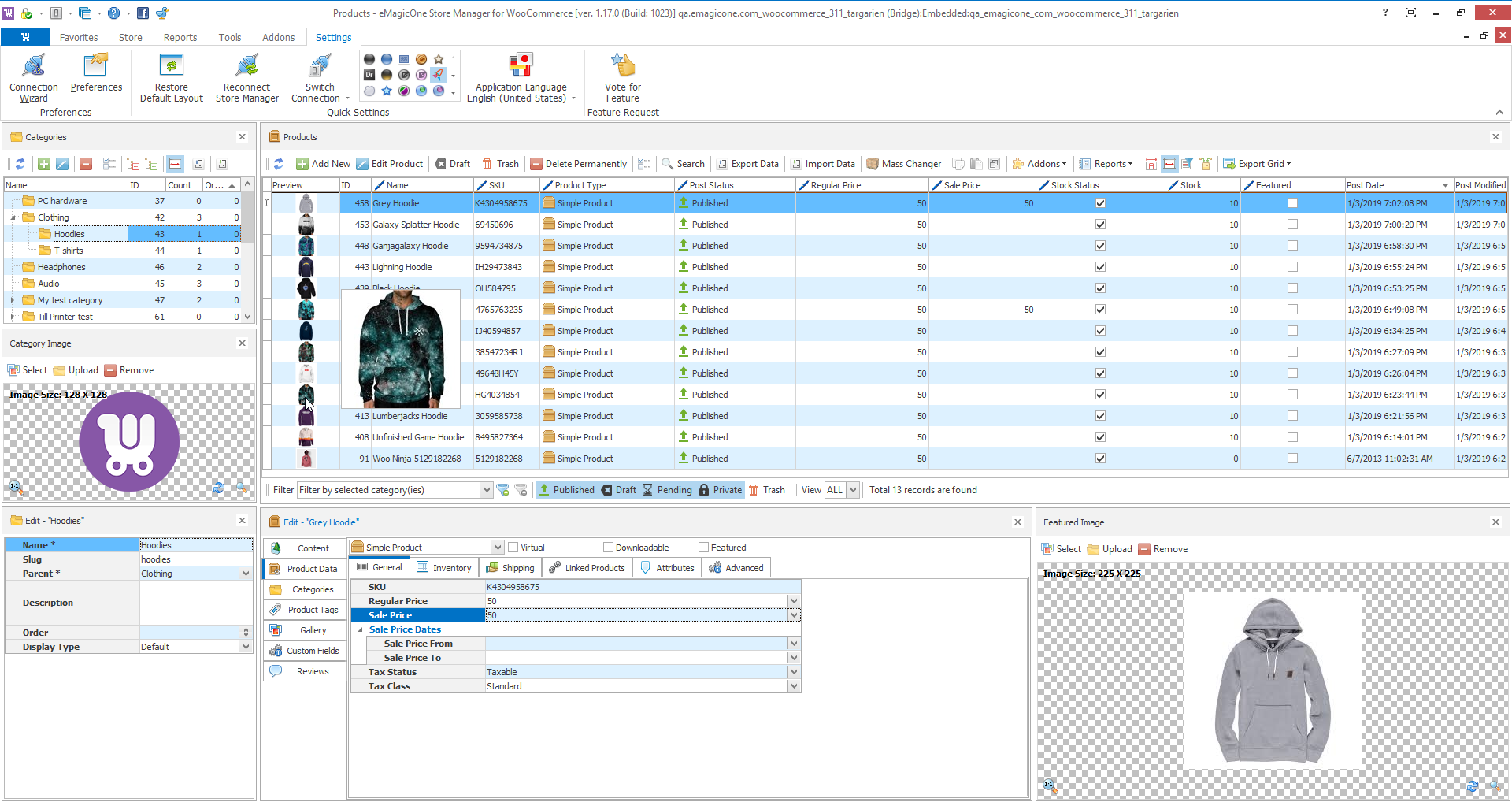Open Export Data for products
Image resolution: width=1512 pixels, height=802 pixels.
747,163
